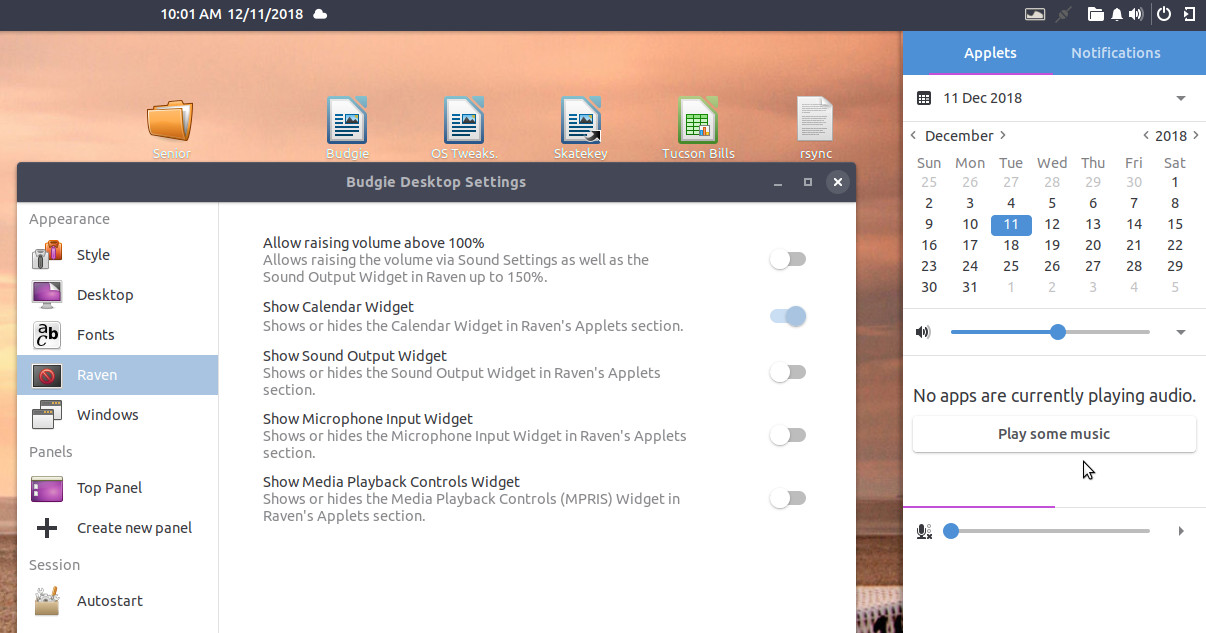Image resolution: width=1206 pixels, height=633 pixels.
Task: Expand the microphone input section arrow
Action: coord(1180,531)
